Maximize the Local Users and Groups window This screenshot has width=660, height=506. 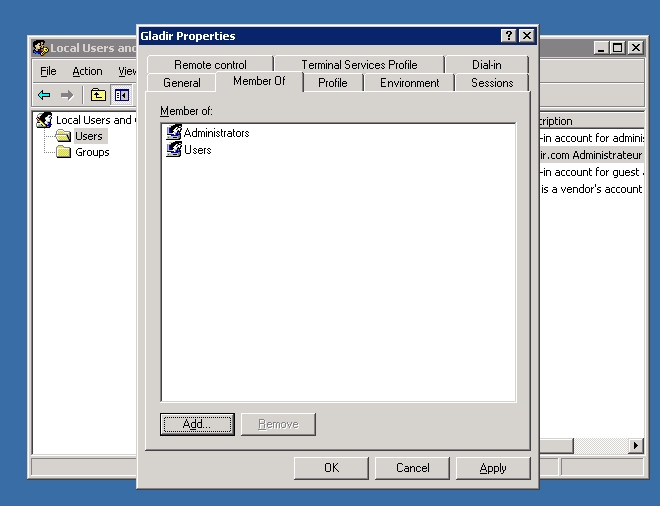point(617,48)
